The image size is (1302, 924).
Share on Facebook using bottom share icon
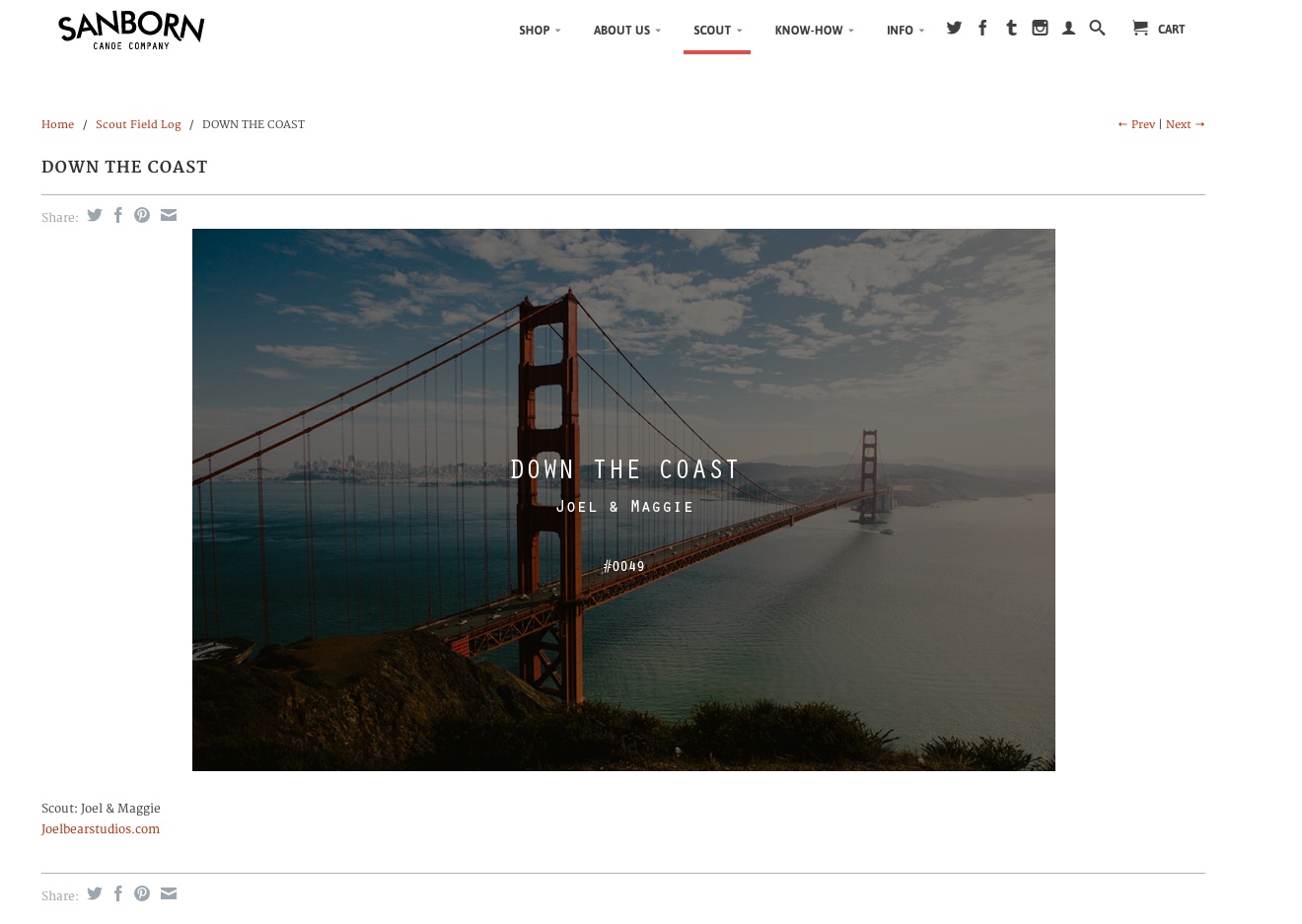tap(118, 893)
